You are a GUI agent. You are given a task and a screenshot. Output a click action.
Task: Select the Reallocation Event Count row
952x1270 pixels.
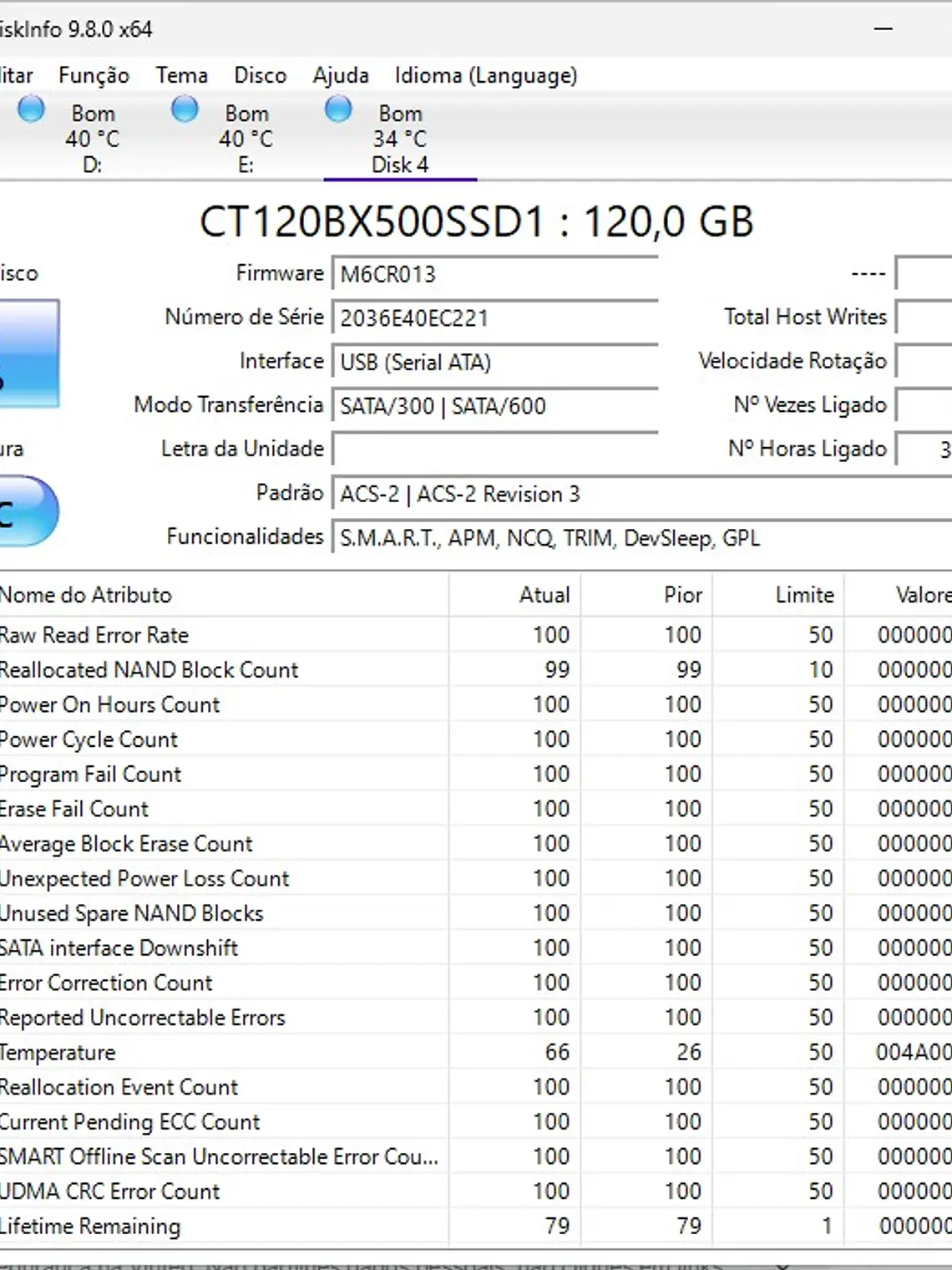[x=476, y=1087]
